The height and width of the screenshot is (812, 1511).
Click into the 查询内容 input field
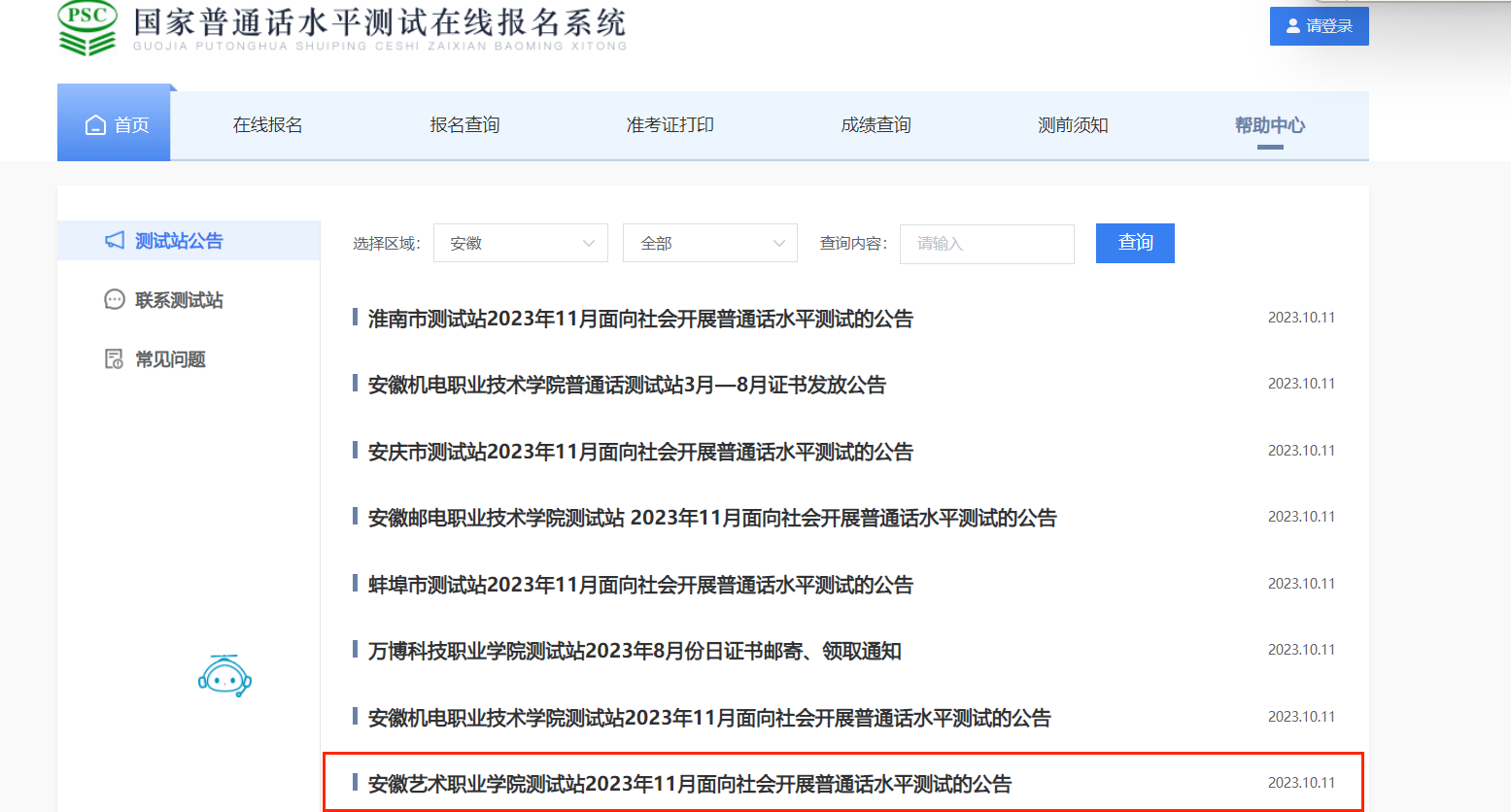click(986, 244)
